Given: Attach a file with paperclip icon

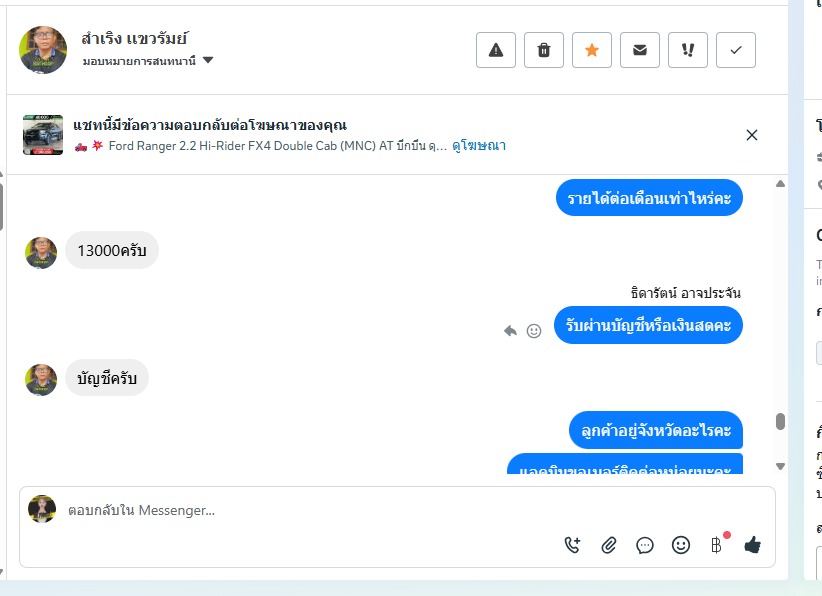Looking at the screenshot, I should click(609, 545).
